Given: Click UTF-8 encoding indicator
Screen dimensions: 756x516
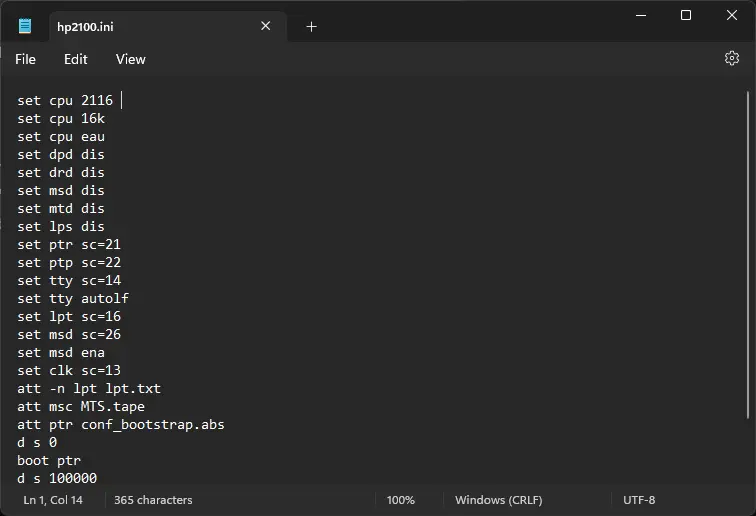Looking at the screenshot, I should pyautogui.click(x=638, y=500).
